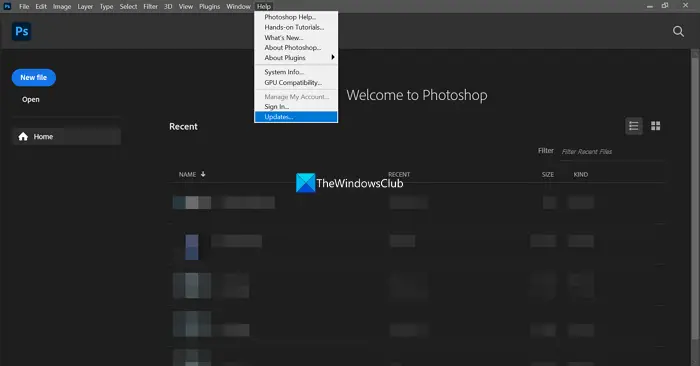Open the Window menu
Image resolution: width=700 pixels, height=366 pixels.
click(x=238, y=6)
